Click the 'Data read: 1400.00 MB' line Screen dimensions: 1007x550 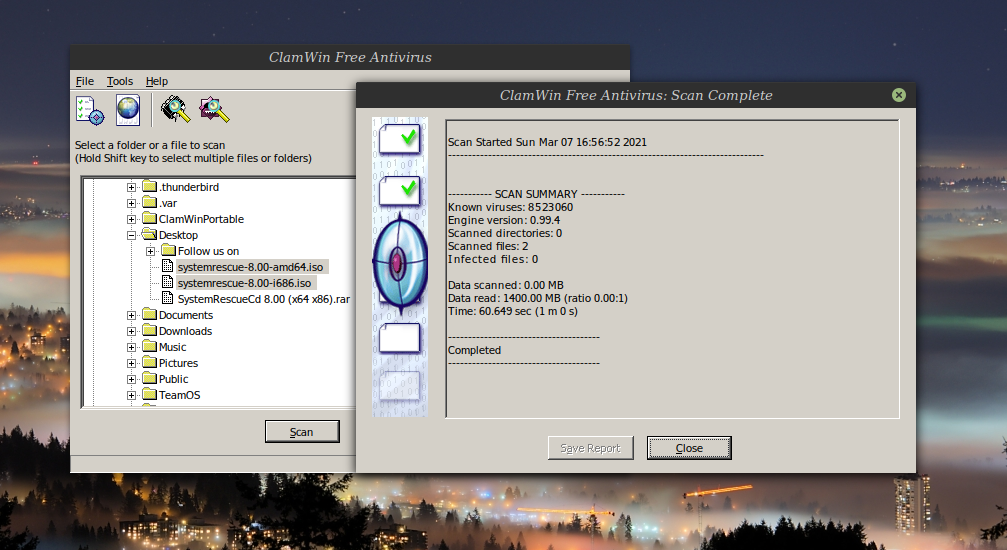click(x=538, y=298)
